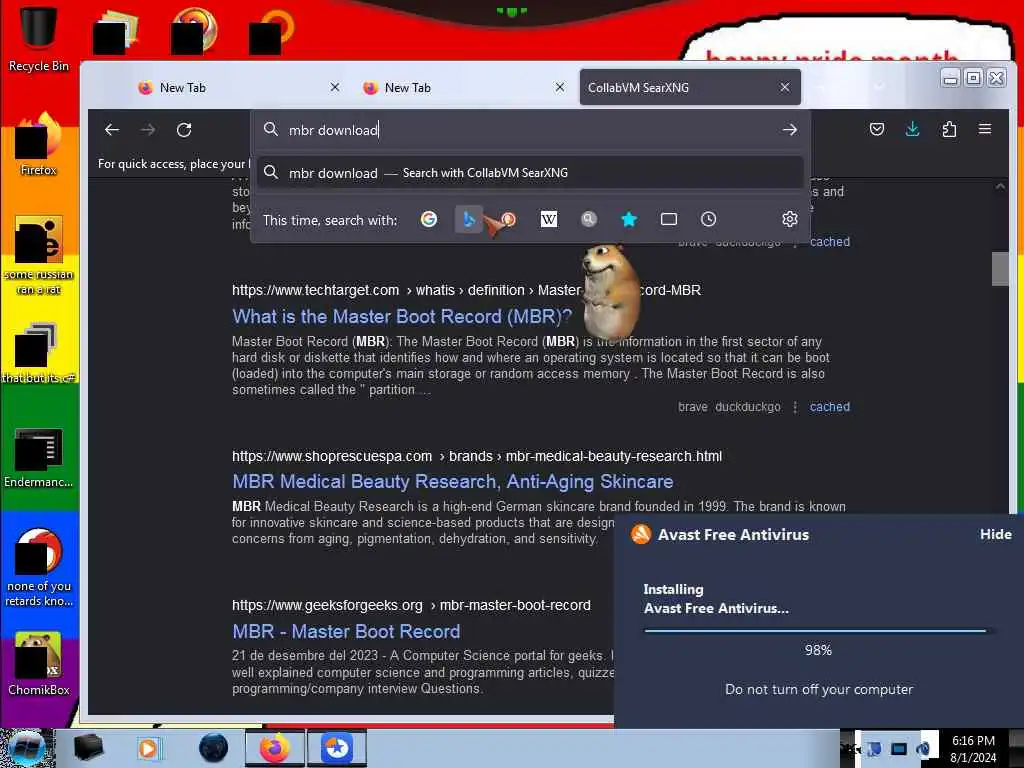The image size is (1024, 768).
Task: Open 'What is the Master Boot Record (MBR)?' result
Action: (402, 316)
